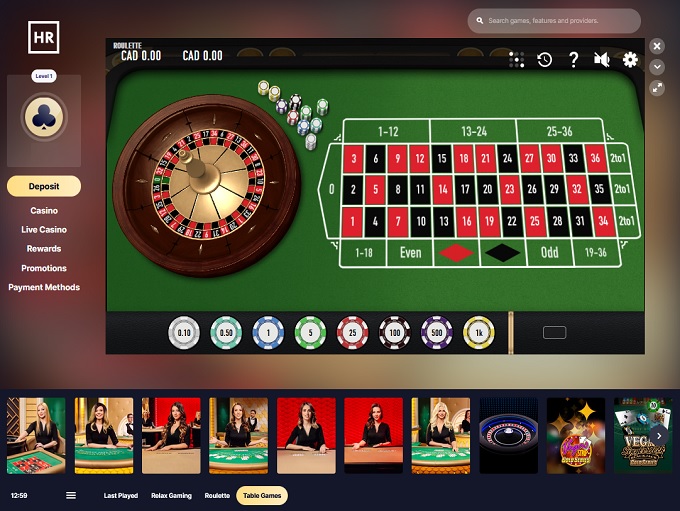The width and height of the screenshot is (680, 511).
Task: Toggle the game sound speaker icon
Action: [x=602, y=59]
